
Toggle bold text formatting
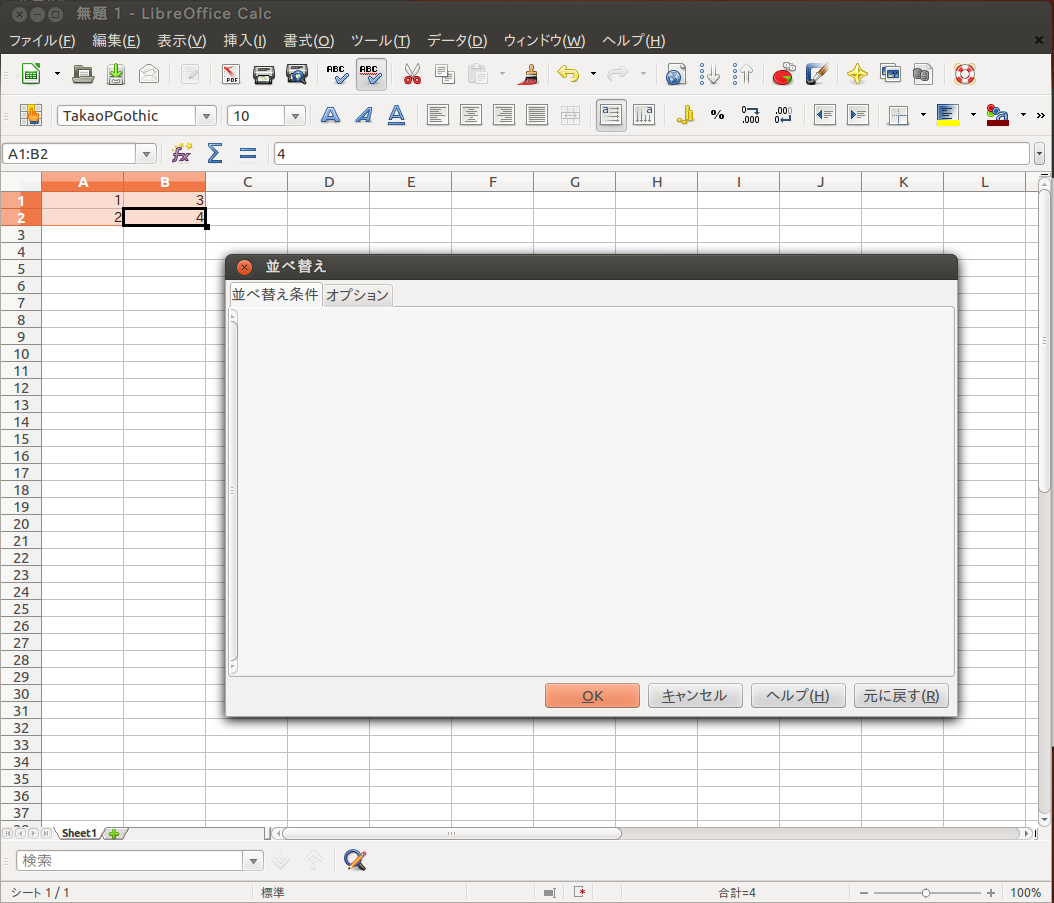coord(330,115)
